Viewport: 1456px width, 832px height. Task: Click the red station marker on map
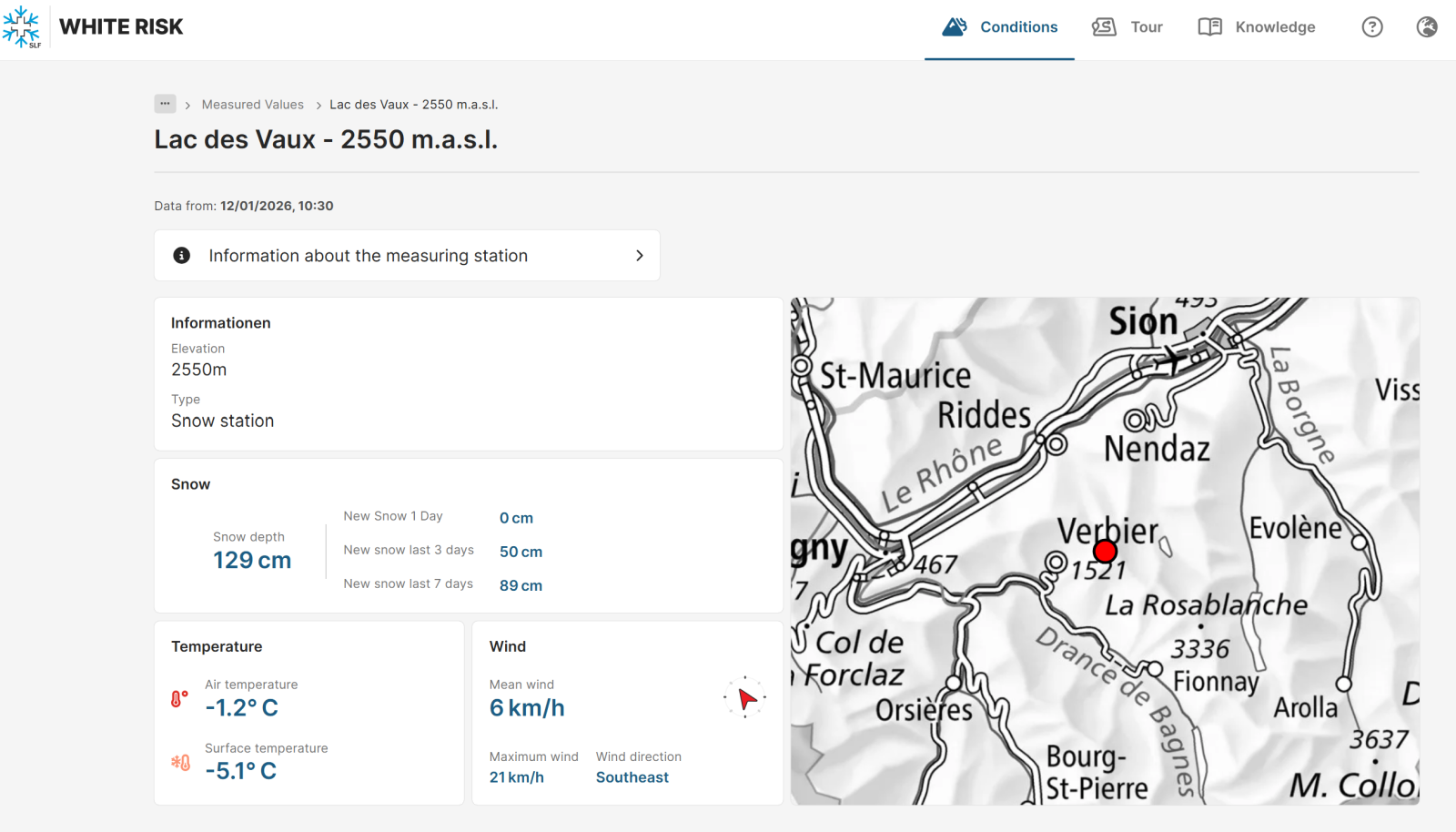click(x=1105, y=551)
